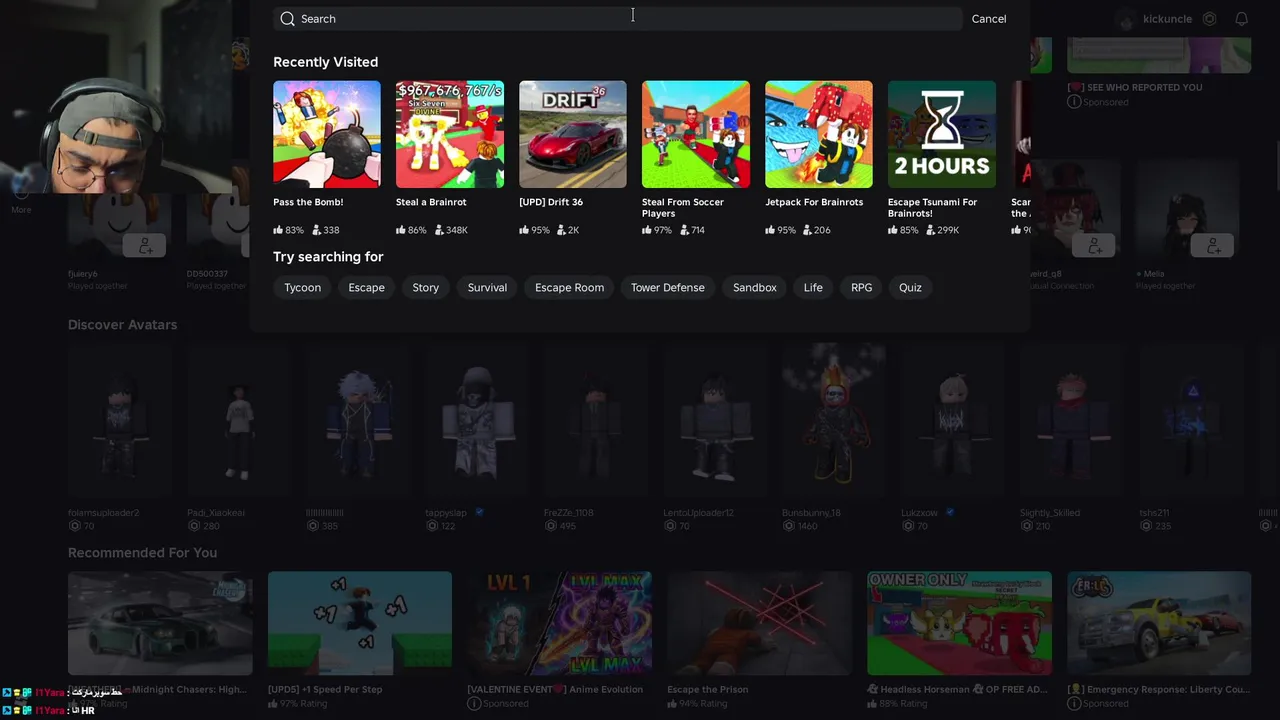Click the [UPD] Drift 36 title
Viewport: 1280px width, 720px height.
551,202
